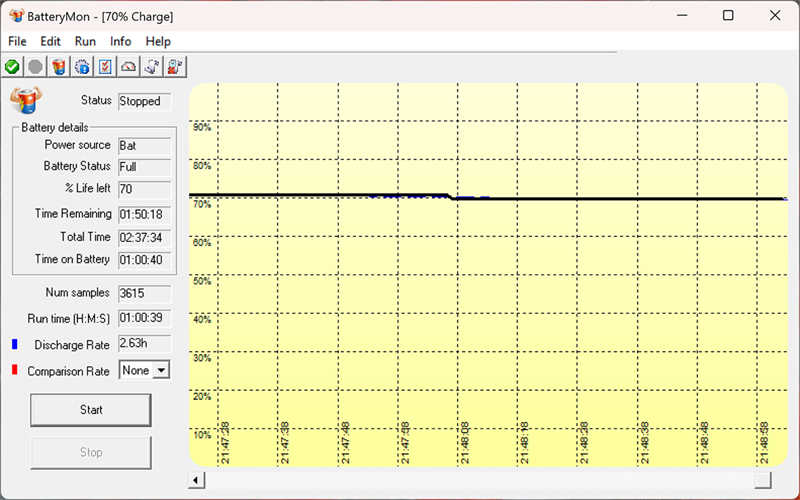Click the green checkmark start toolbar icon

(x=12, y=67)
